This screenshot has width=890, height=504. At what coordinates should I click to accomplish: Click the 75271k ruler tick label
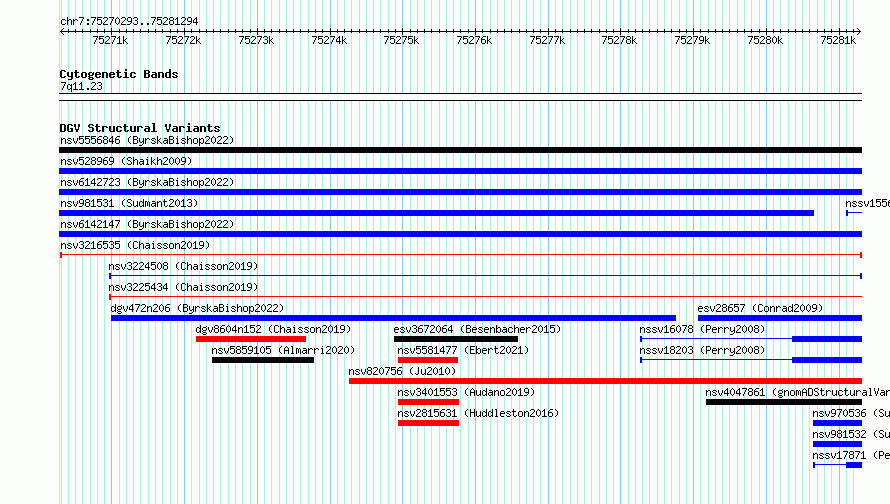pyautogui.click(x=110, y=40)
